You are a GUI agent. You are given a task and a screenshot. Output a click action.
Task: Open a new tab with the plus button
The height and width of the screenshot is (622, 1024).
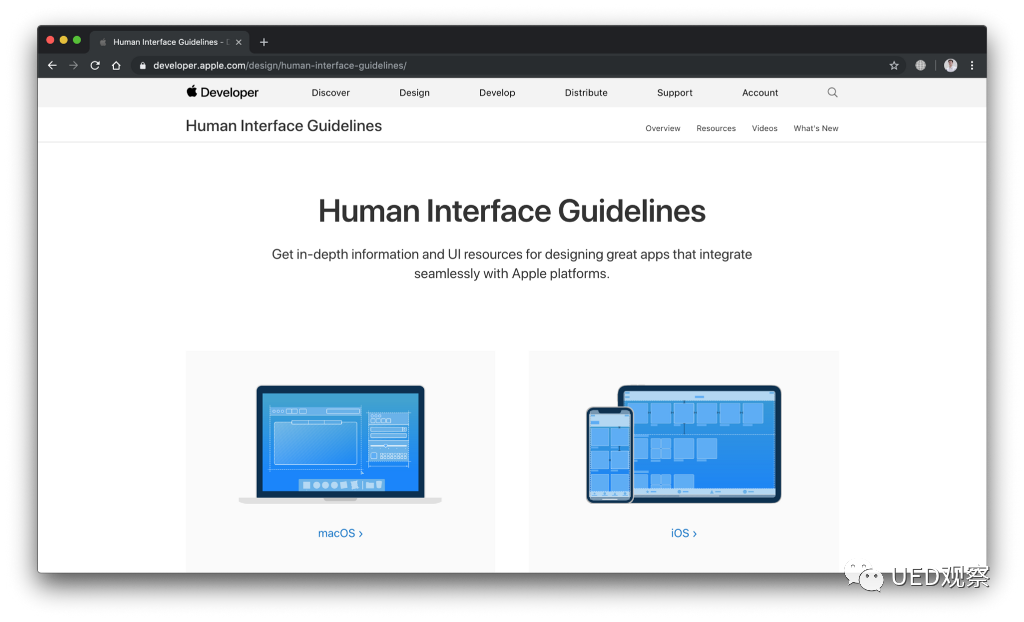(264, 42)
